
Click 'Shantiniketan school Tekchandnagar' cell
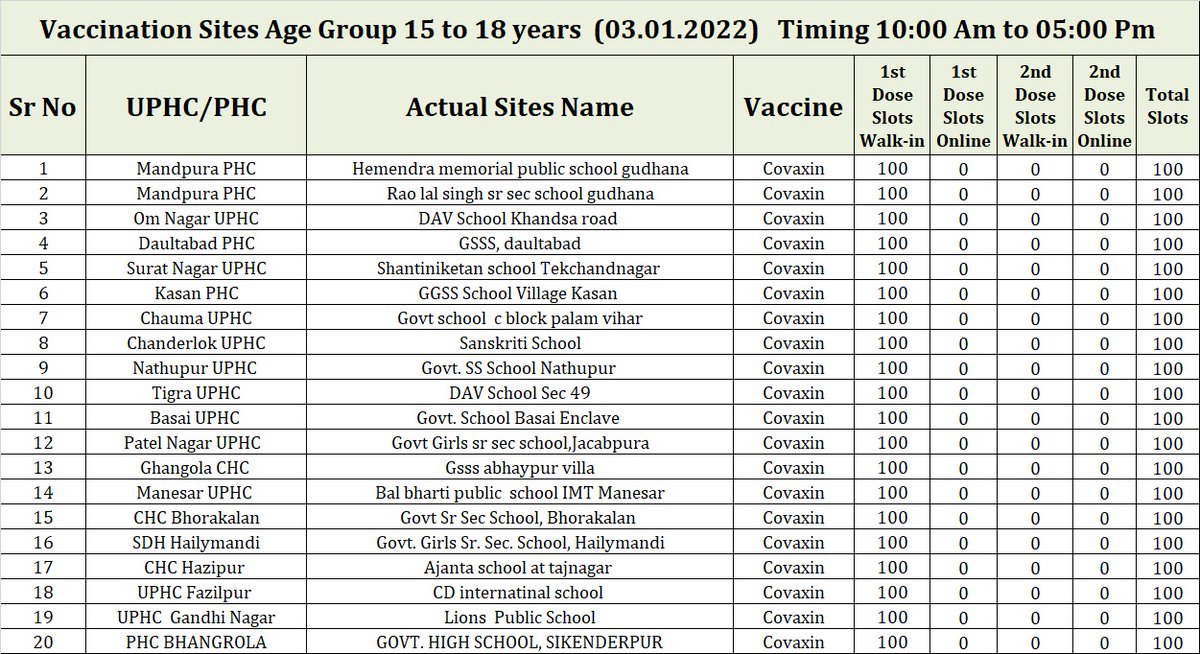520,269
